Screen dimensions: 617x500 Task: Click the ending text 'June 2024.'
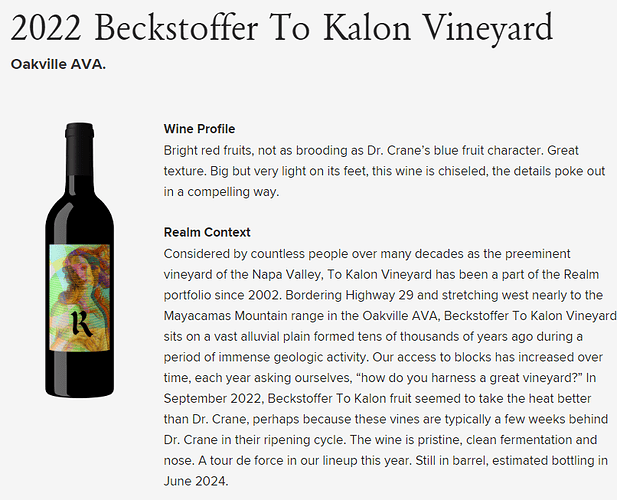point(196,481)
